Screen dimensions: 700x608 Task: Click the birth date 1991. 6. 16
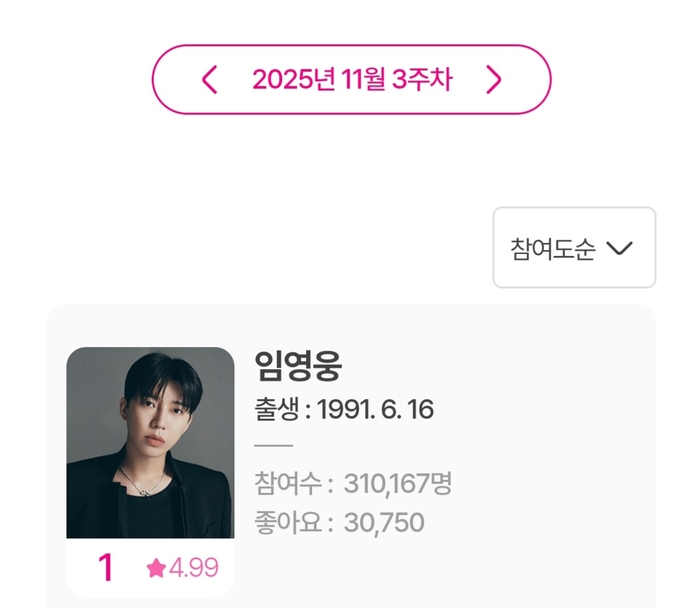[x=375, y=410]
